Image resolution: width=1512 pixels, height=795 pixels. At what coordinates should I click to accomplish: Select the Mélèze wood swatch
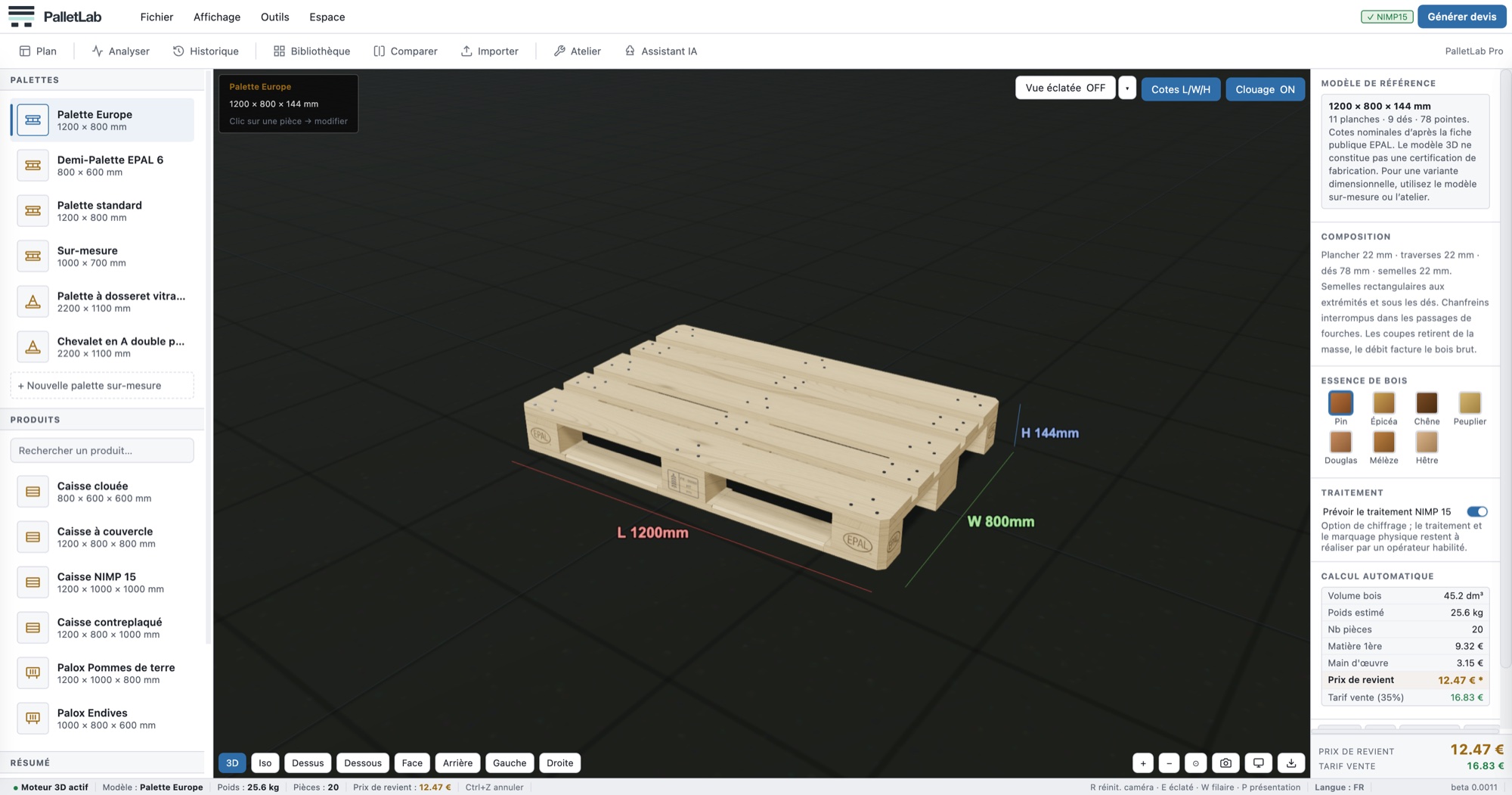1383,442
